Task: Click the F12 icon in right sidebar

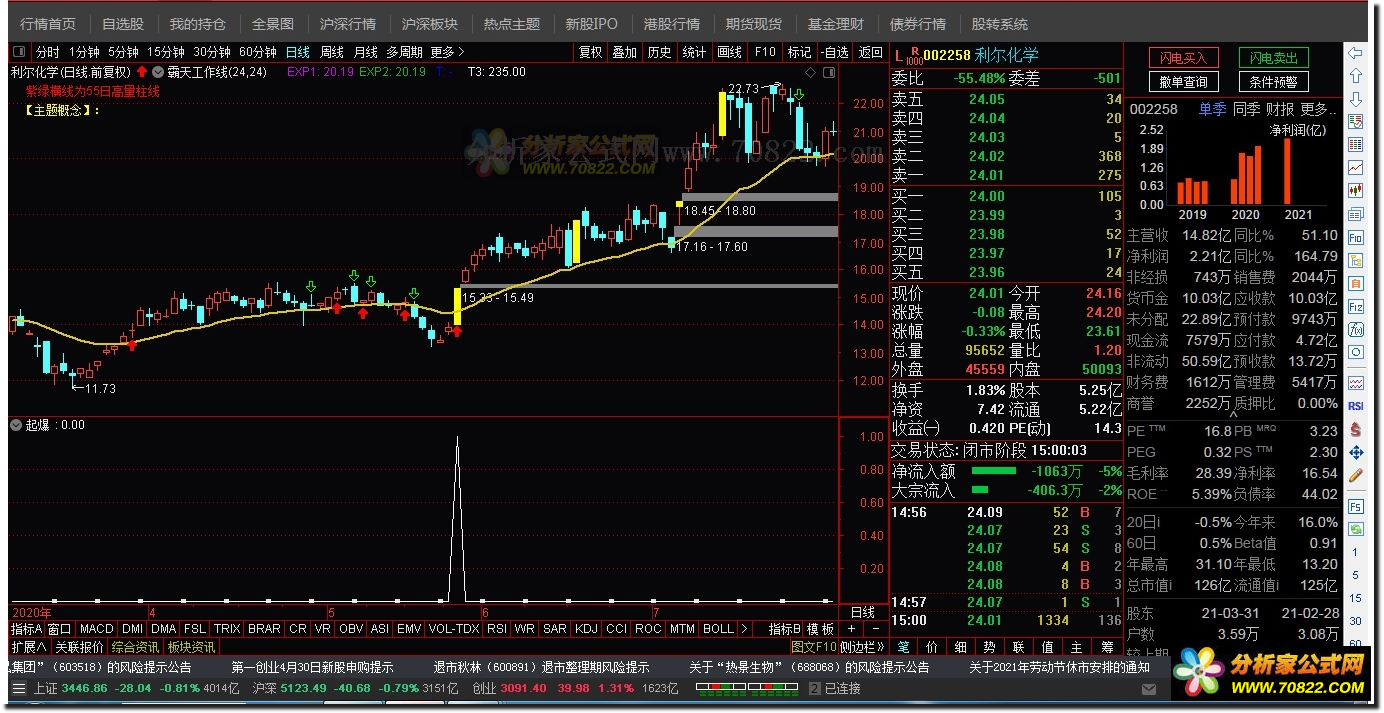Action: tap(1356, 306)
